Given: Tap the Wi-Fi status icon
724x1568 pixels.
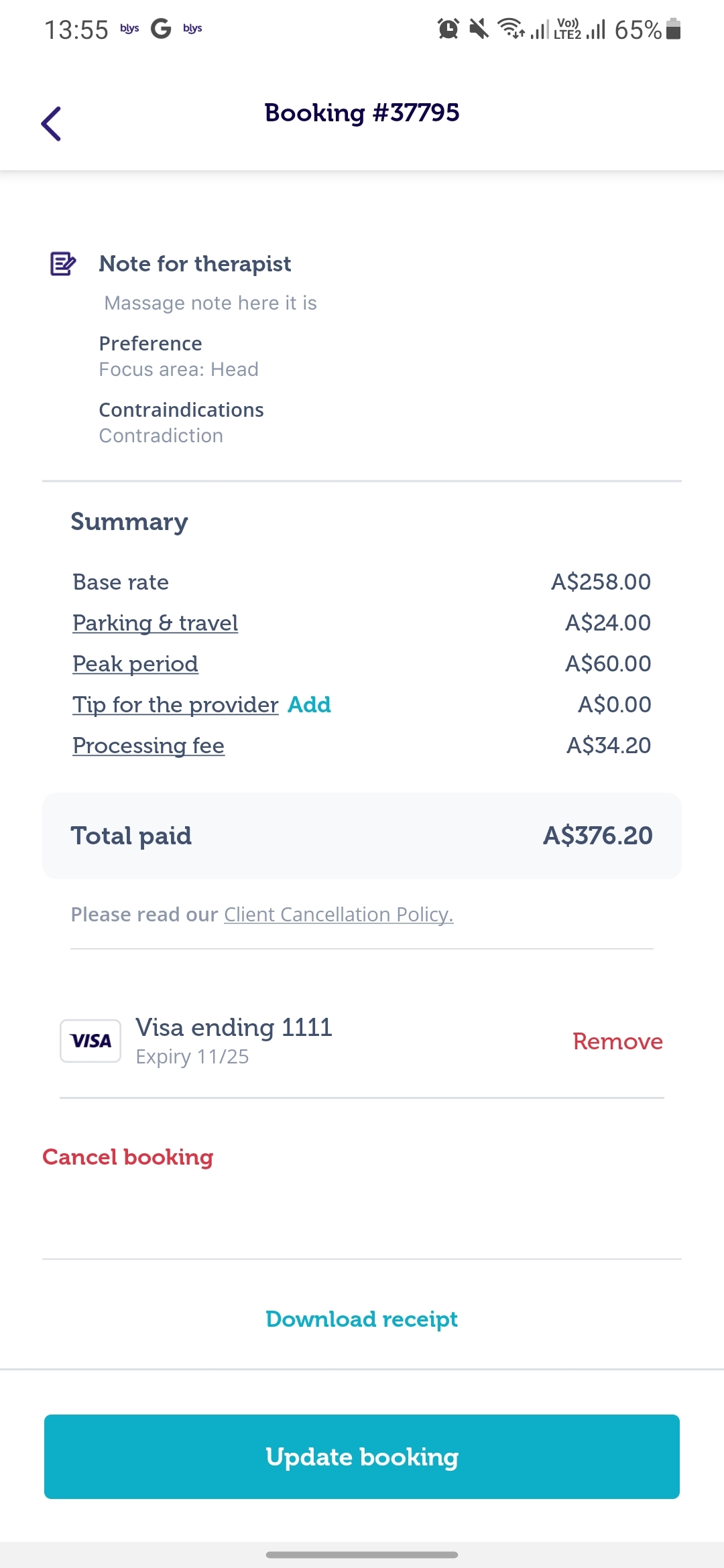Looking at the screenshot, I should tap(511, 29).
